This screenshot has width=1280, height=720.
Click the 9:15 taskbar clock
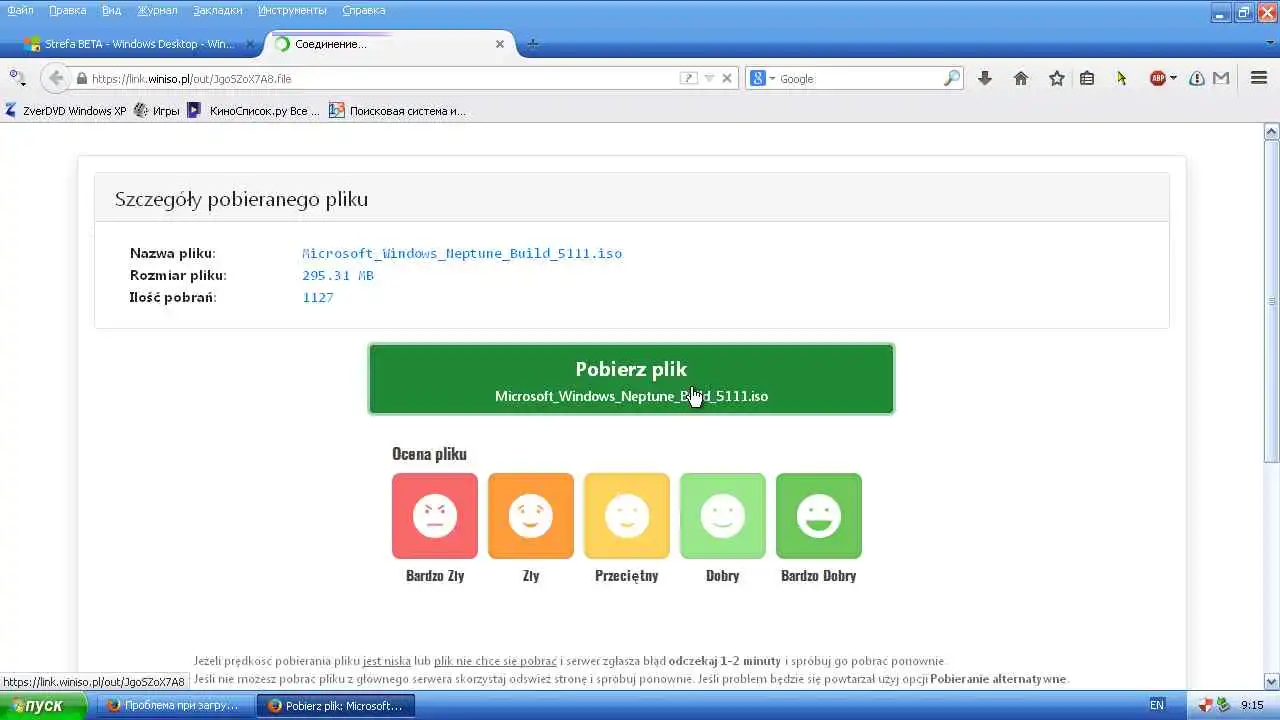[x=1252, y=705]
